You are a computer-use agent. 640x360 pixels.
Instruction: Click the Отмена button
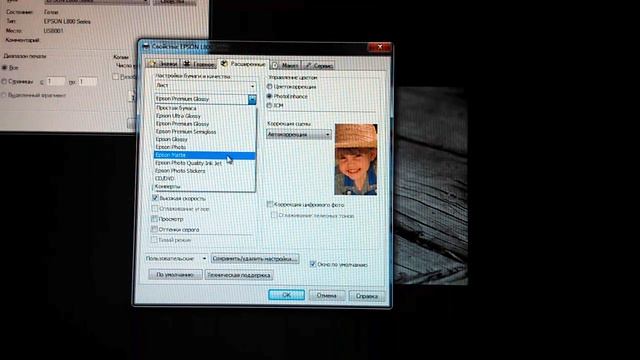pos(327,296)
